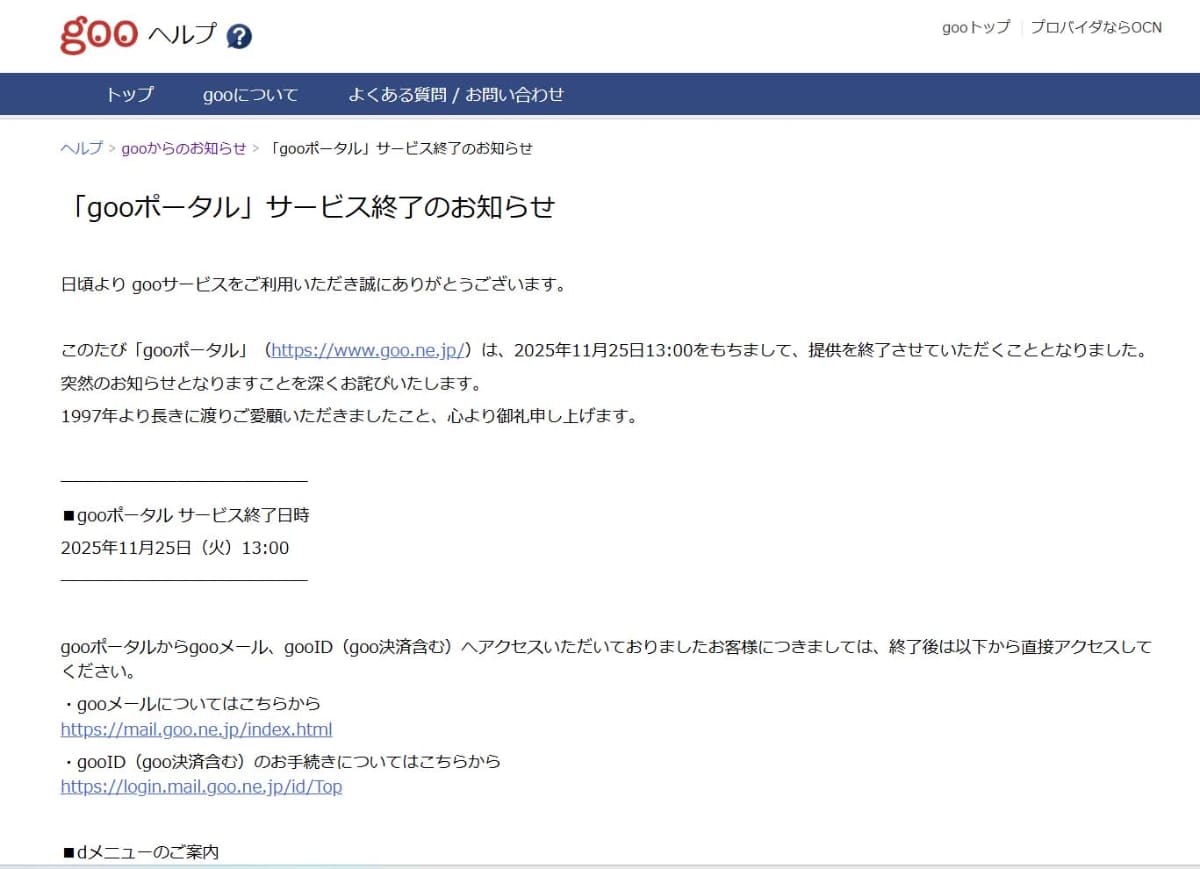Click the date 2025年11月25日（火）13:00
The image size is (1200, 869).
(x=175, y=547)
